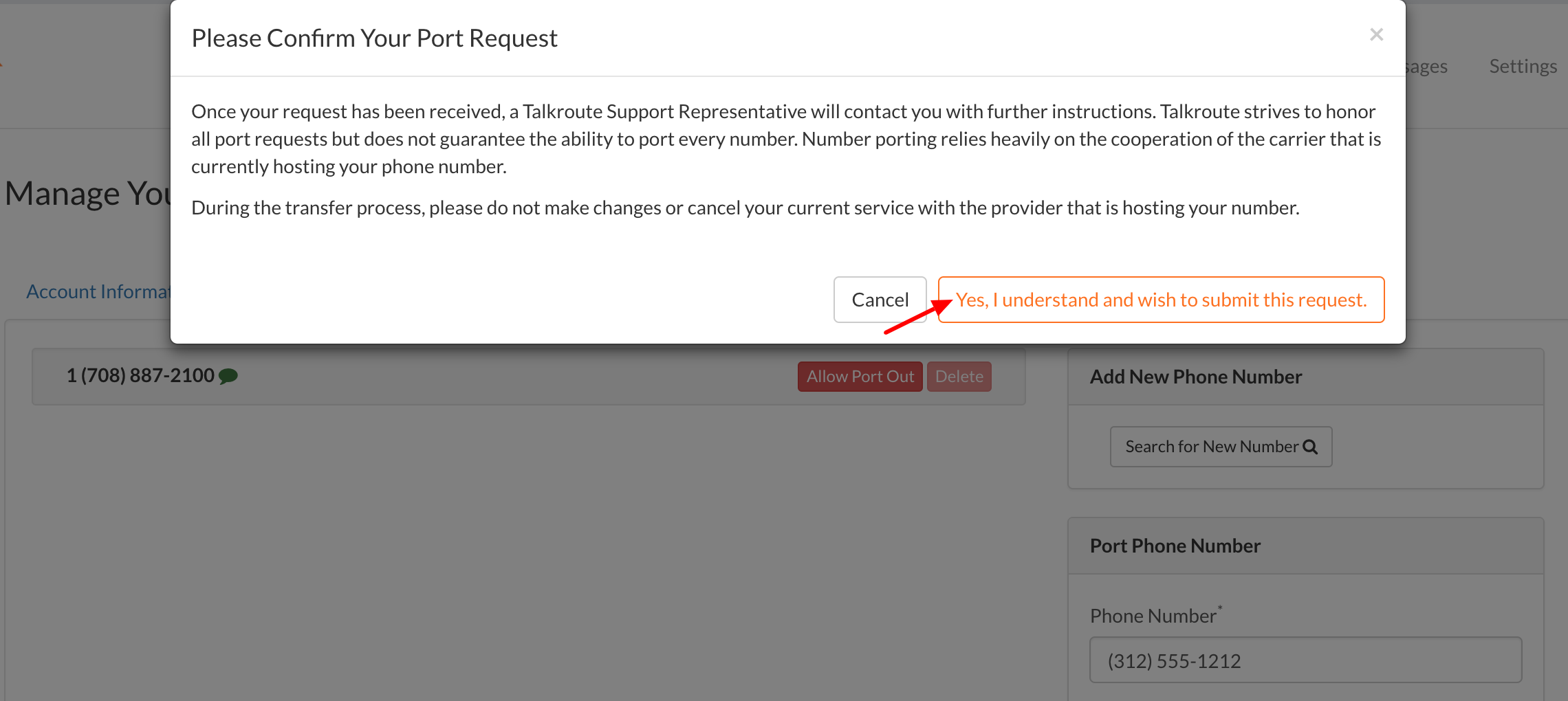This screenshot has width=1568, height=701.
Task: Click the transfer process warning sentence
Action: [x=745, y=208]
